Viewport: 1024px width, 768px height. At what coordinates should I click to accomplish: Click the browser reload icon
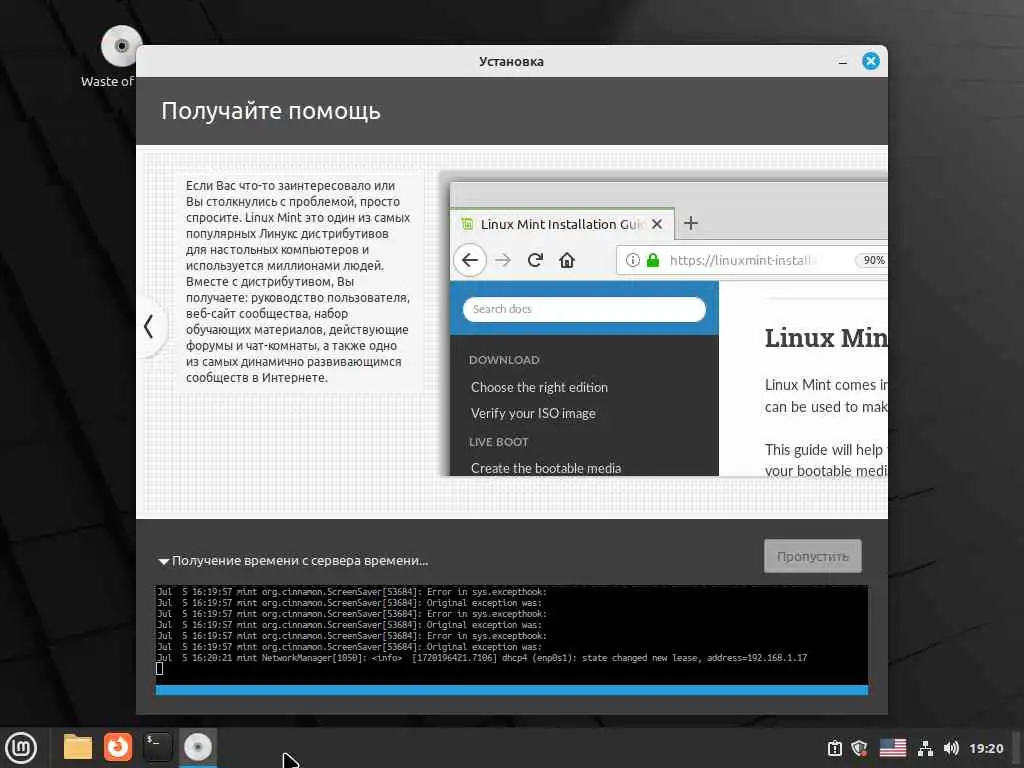click(536, 260)
